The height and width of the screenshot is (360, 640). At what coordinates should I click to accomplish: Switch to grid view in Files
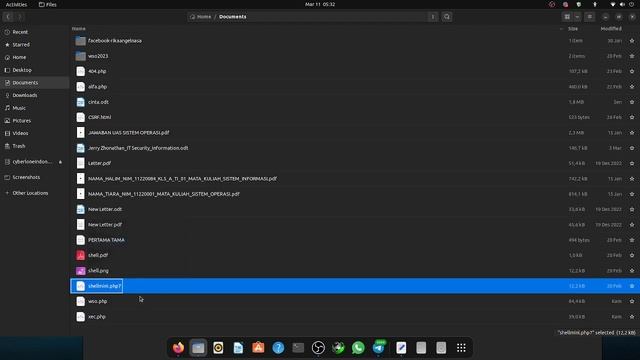(x=567, y=17)
